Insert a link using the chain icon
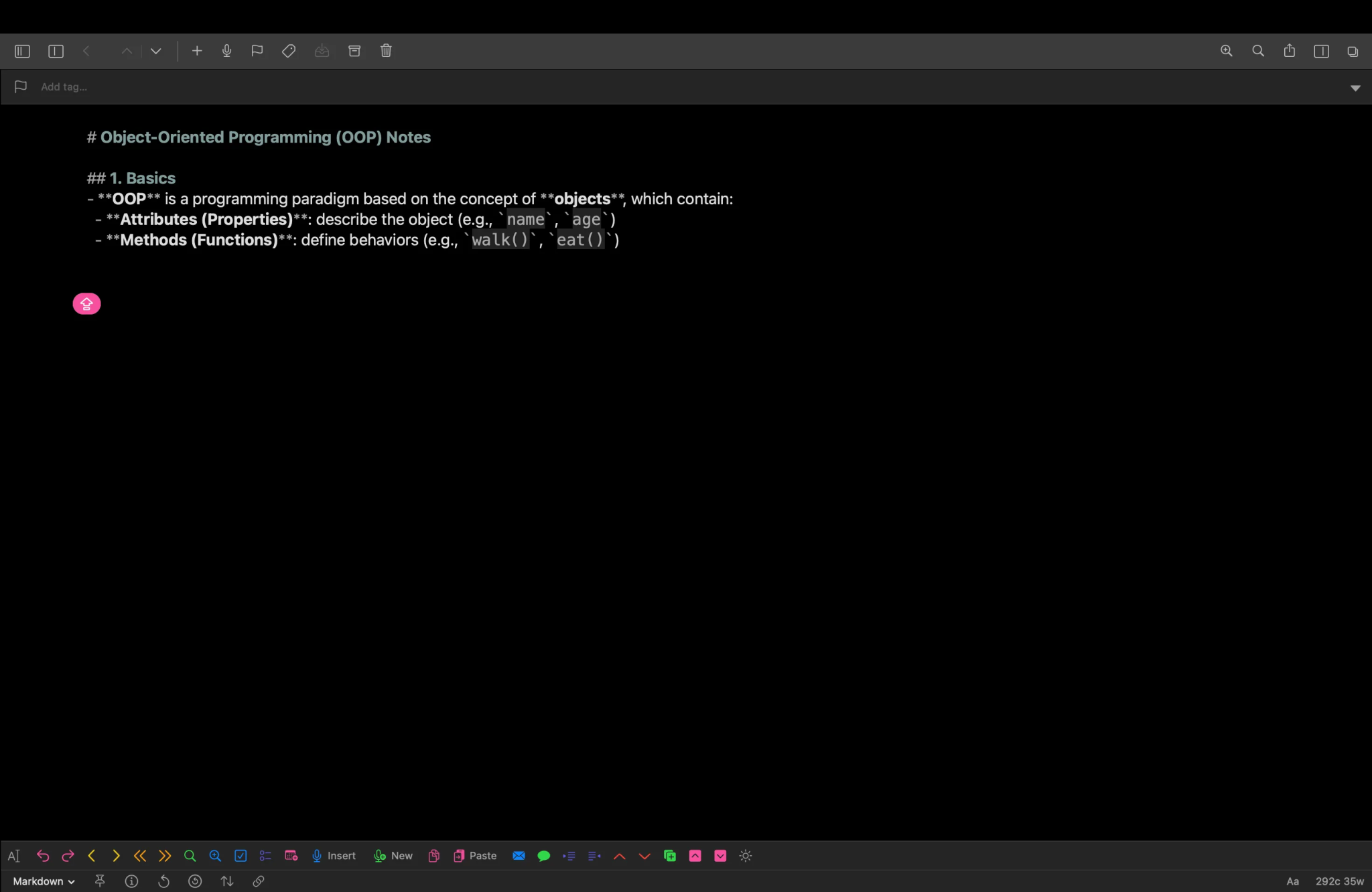This screenshot has width=1372, height=892. (259, 881)
